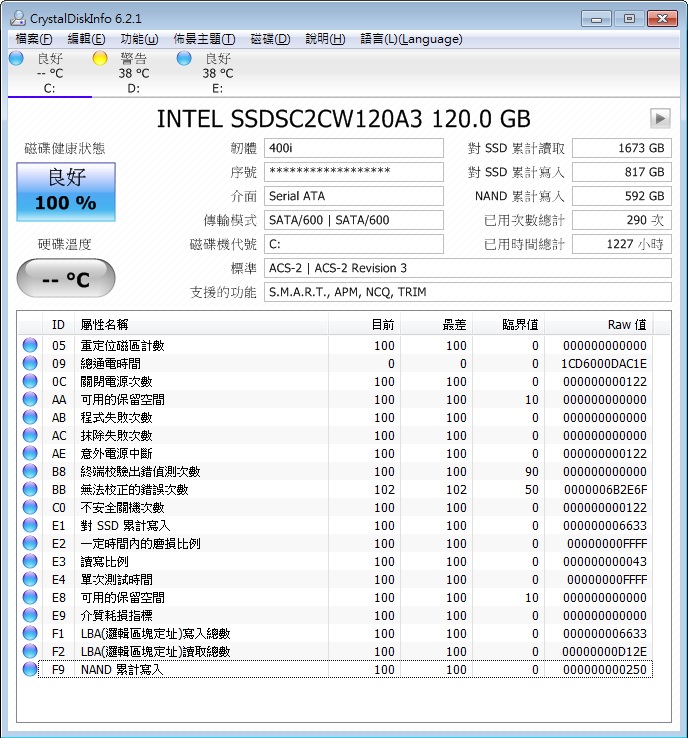Click the 1227 小時 power-on hours value

pyautogui.click(x=622, y=244)
